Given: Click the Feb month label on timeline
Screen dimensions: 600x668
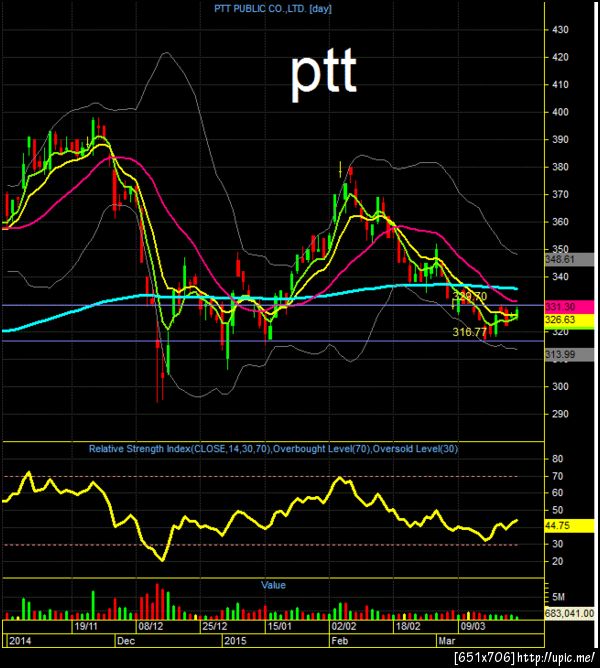Looking at the screenshot, I should tap(340, 641).
